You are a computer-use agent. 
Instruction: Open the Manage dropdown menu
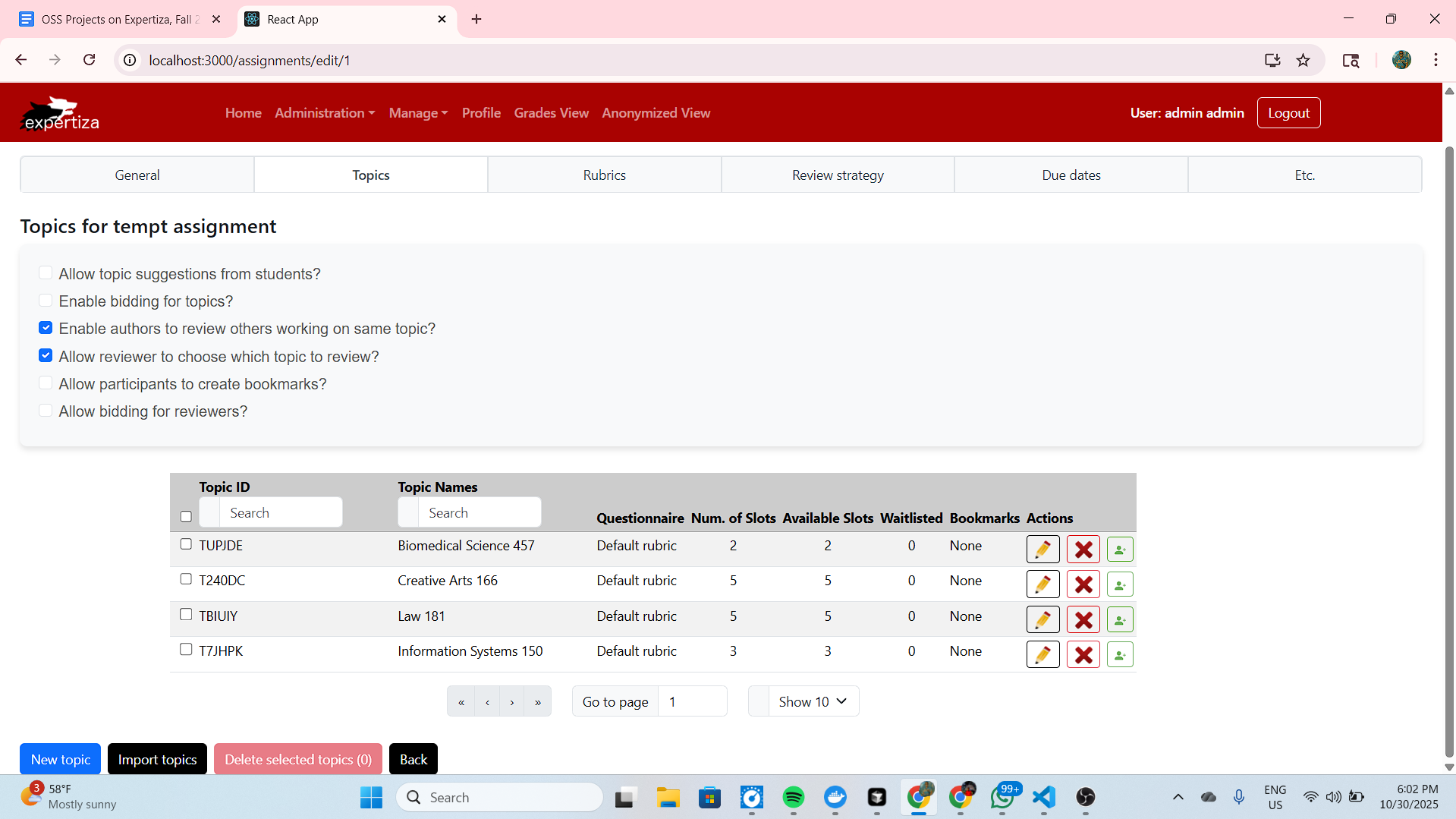click(x=418, y=113)
